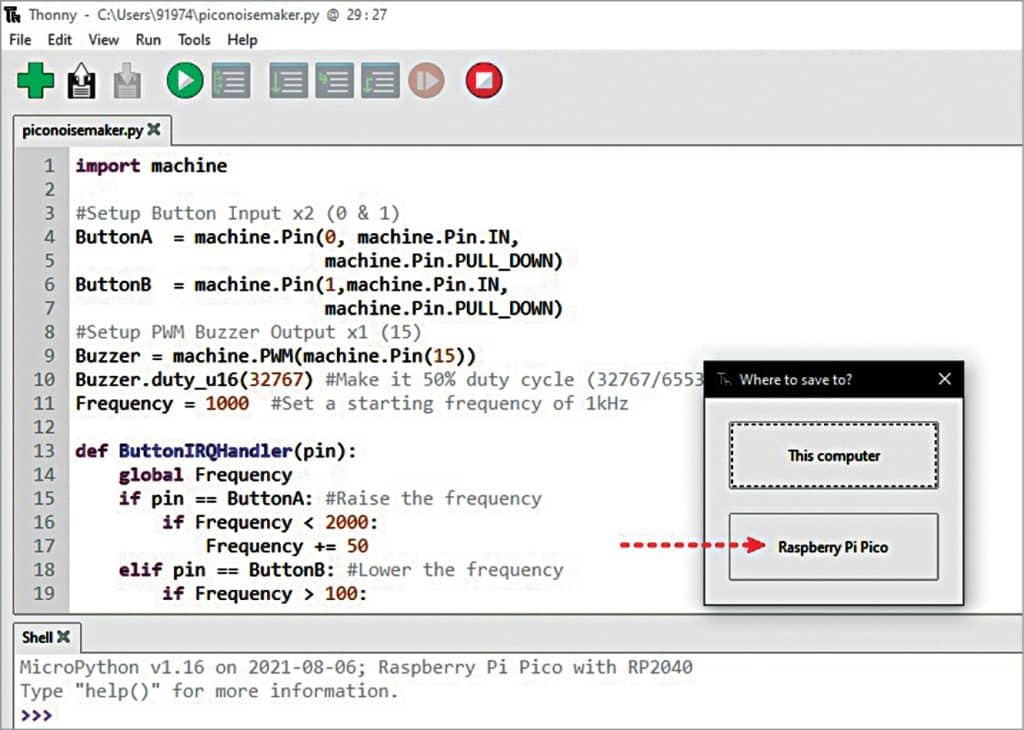
Task: Click the green plus New file icon
Action: pyautogui.click(x=36, y=80)
